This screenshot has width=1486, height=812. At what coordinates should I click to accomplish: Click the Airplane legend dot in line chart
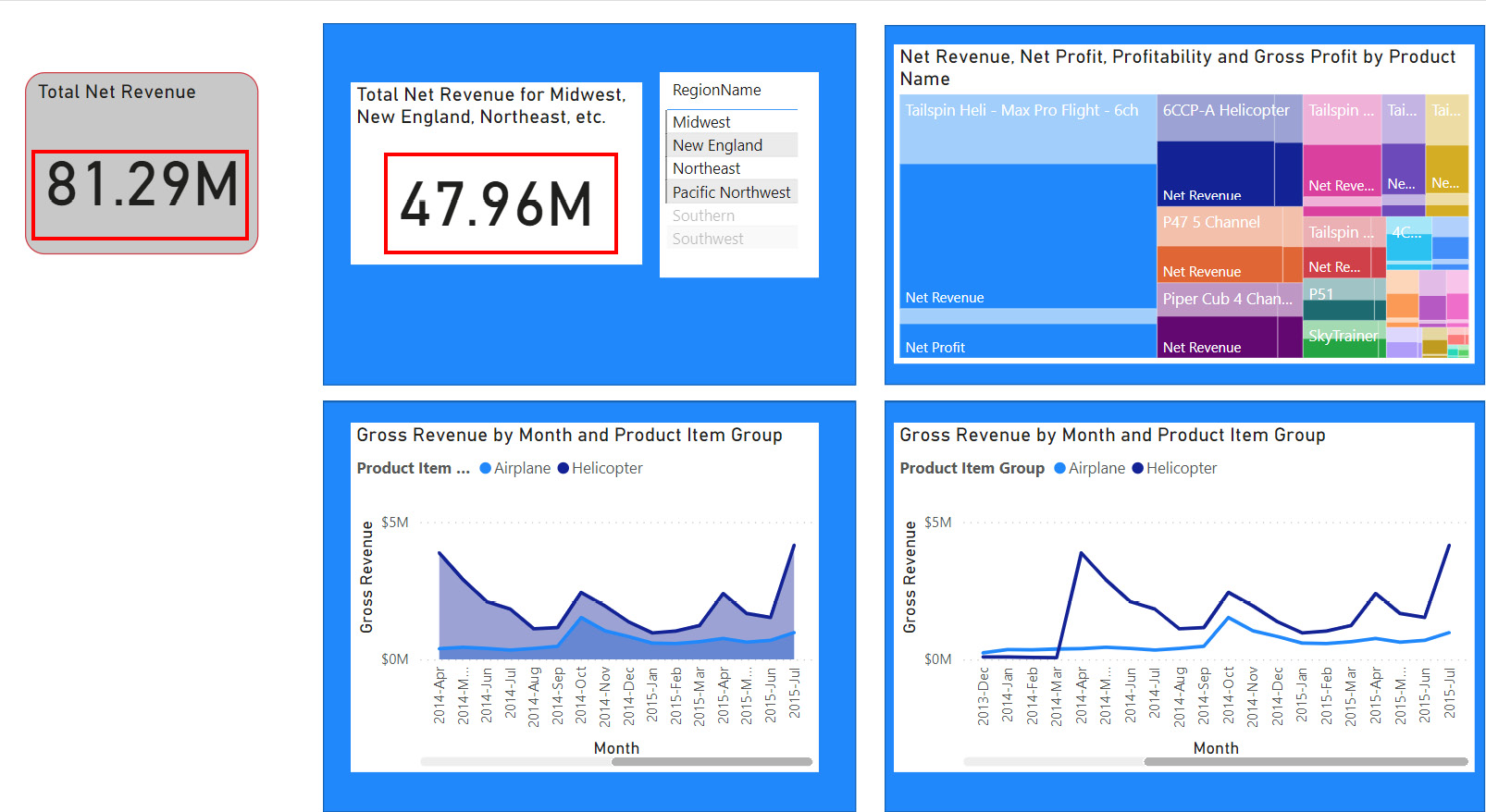(x=1060, y=469)
